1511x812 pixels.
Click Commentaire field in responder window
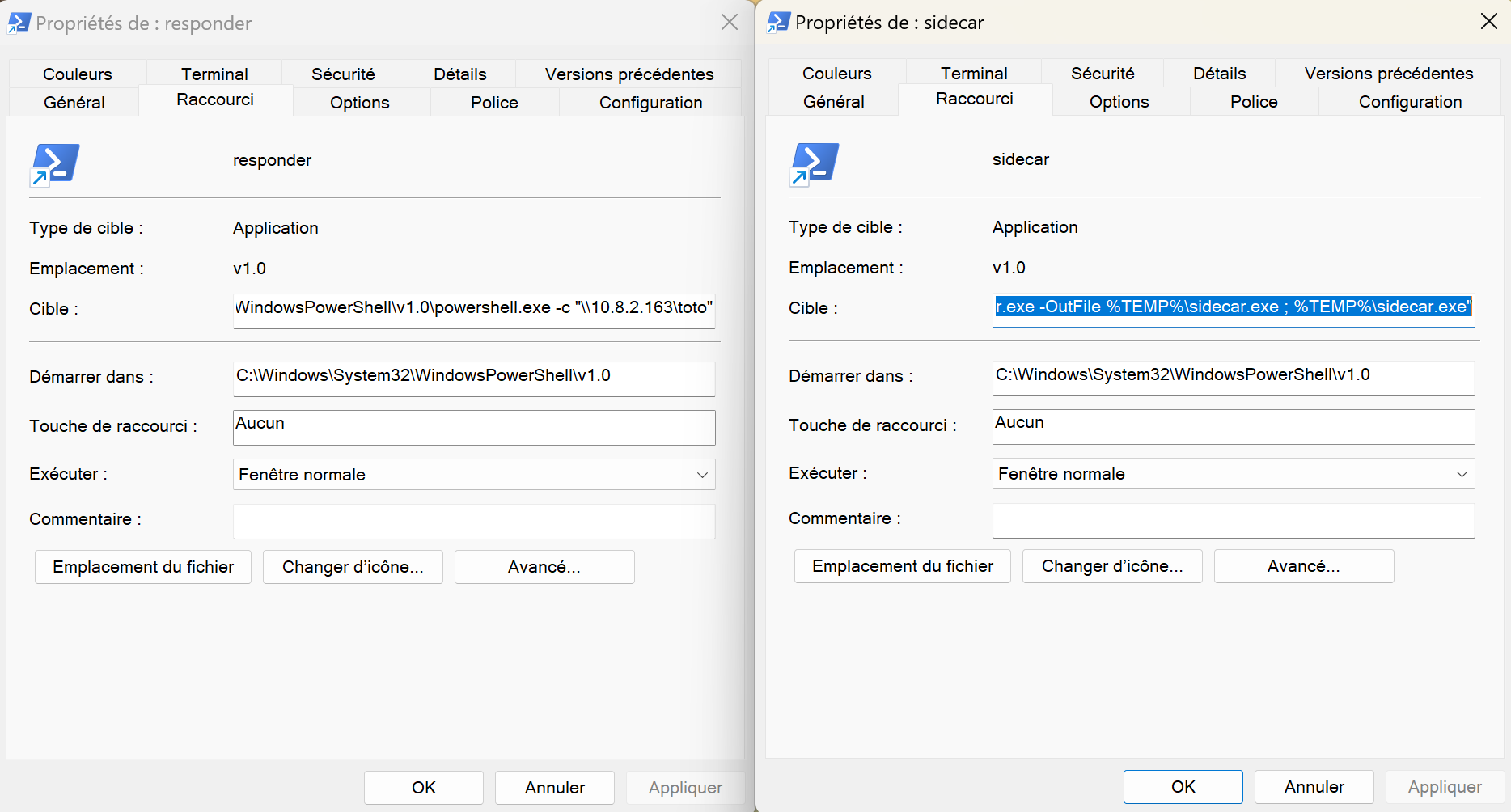474,522
